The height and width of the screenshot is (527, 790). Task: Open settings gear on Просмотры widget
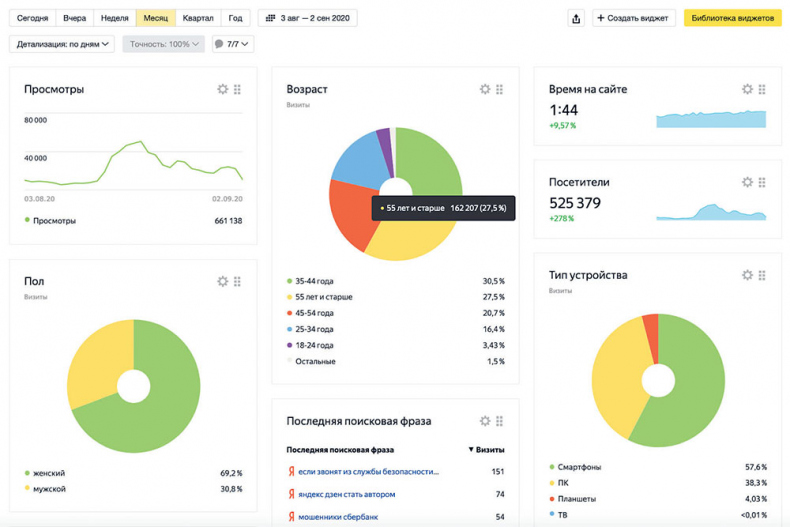[x=222, y=89]
